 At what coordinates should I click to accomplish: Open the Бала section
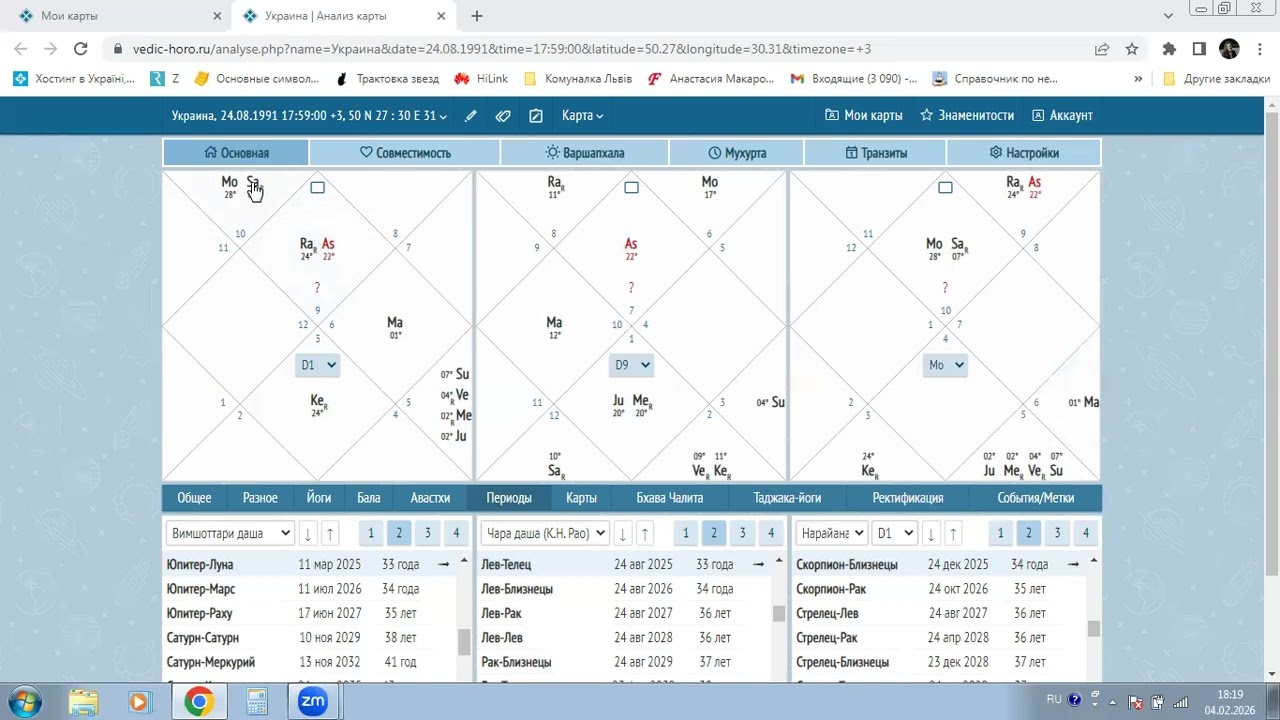369,498
